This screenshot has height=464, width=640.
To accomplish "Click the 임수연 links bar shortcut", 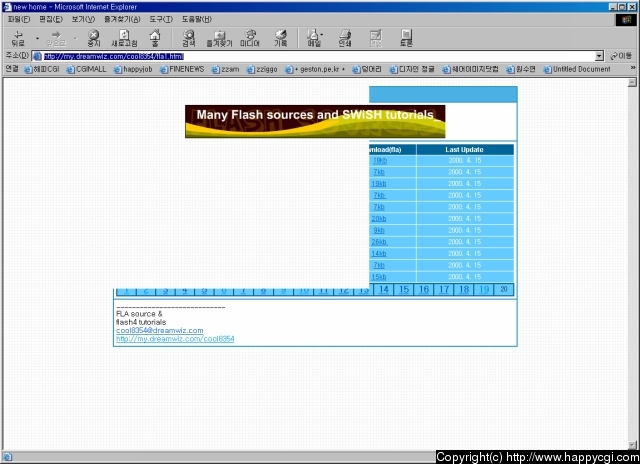I will point(521,69).
